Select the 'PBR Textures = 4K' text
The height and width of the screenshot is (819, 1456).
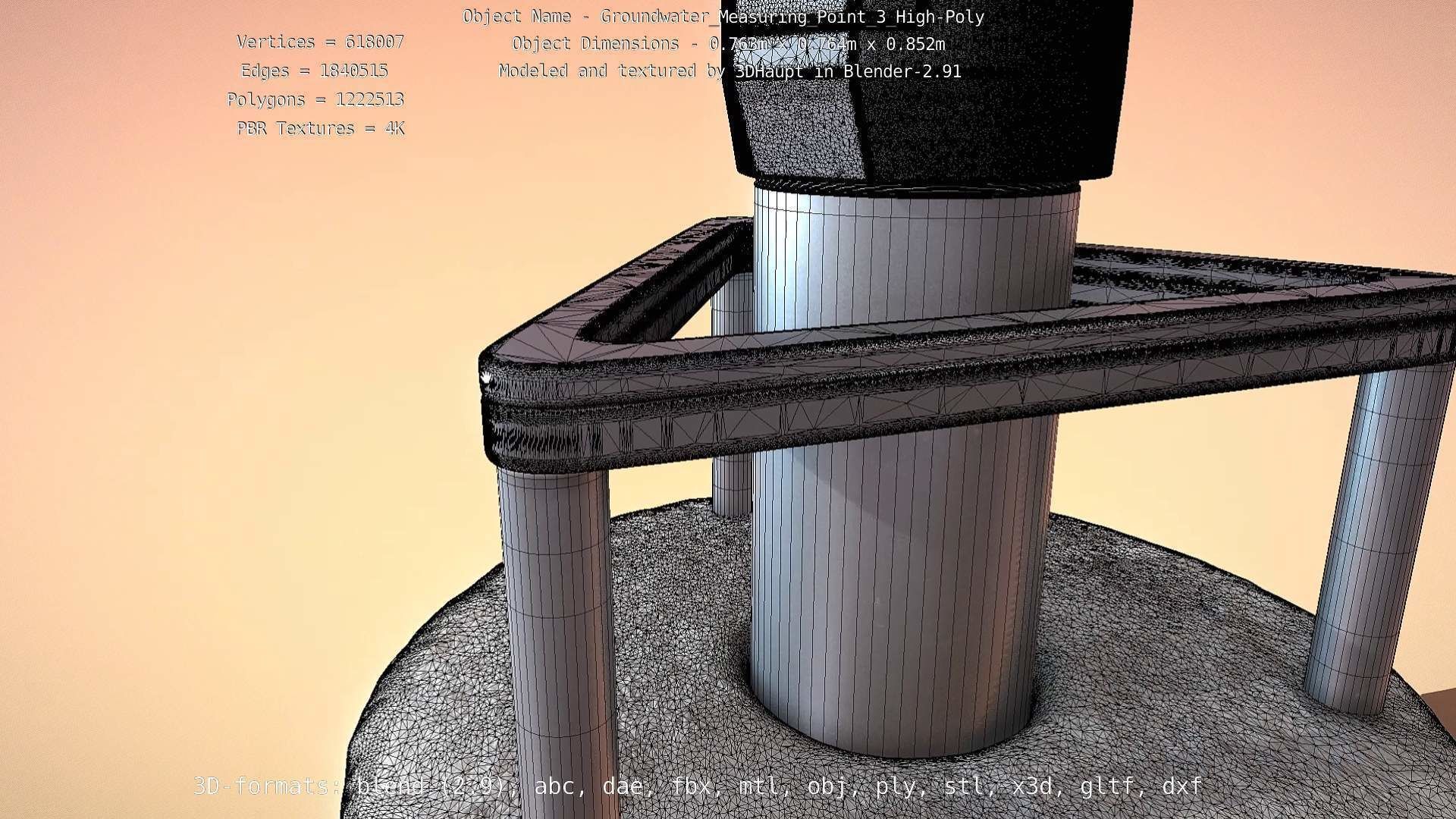(321, 128)
